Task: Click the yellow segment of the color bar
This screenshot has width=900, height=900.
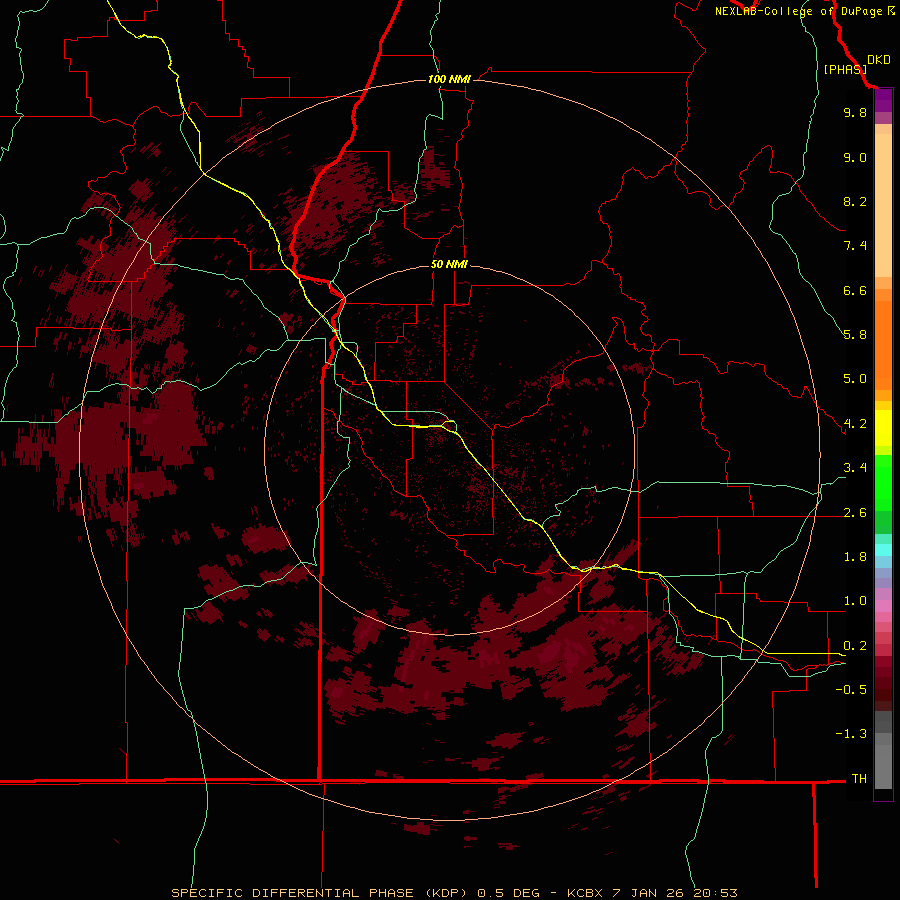Action: 883,428
